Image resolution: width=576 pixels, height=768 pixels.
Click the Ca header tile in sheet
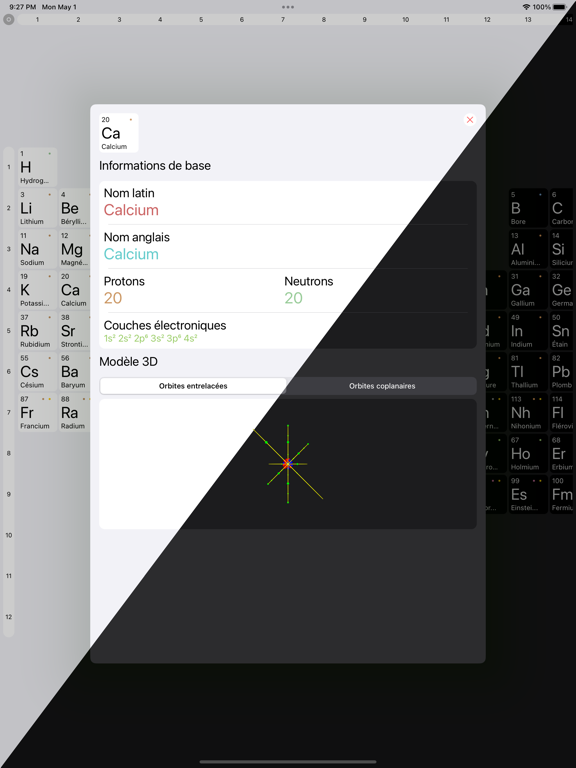coord(119,133)
